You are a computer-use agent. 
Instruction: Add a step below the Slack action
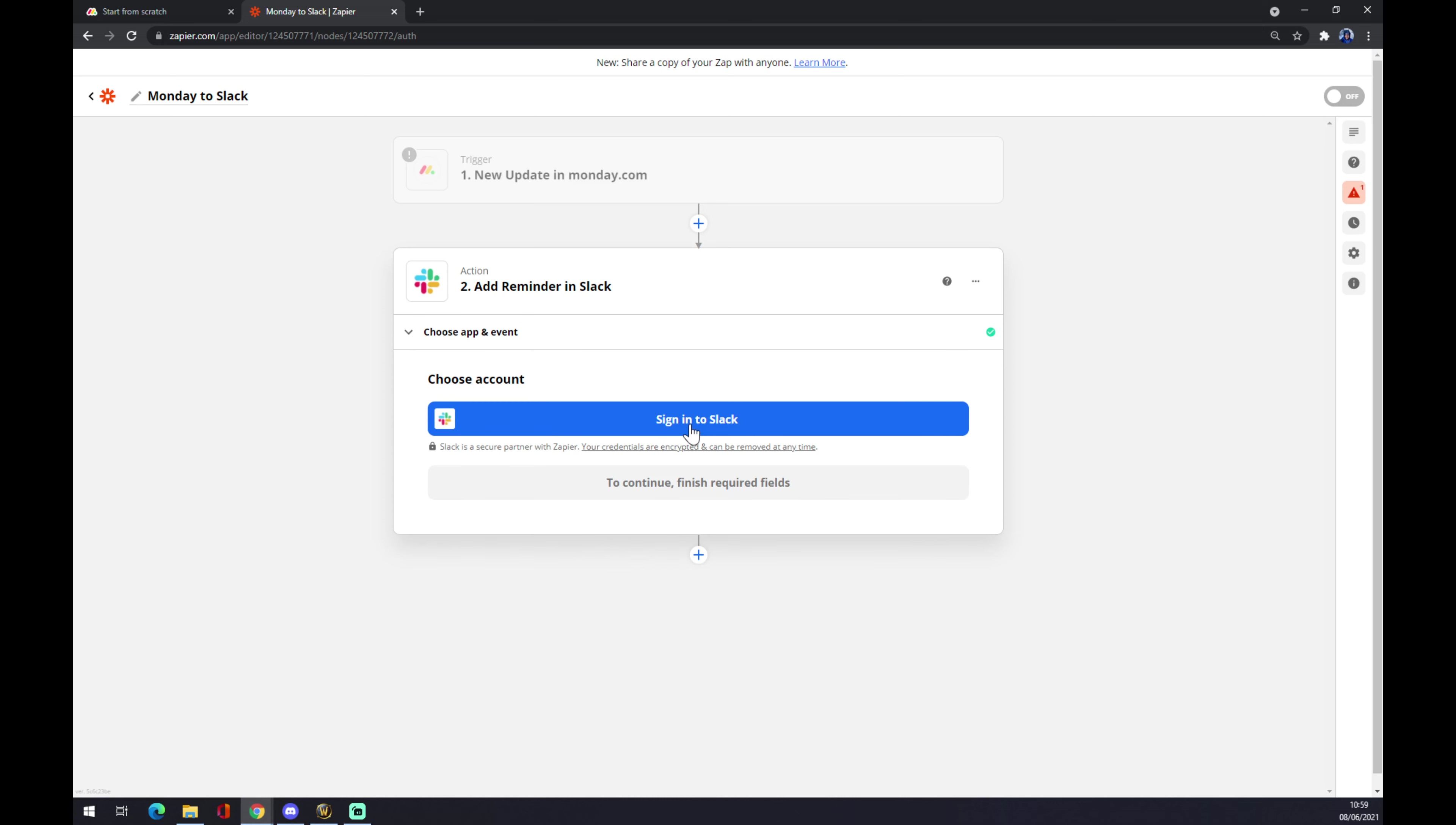[x=698, y=555]
